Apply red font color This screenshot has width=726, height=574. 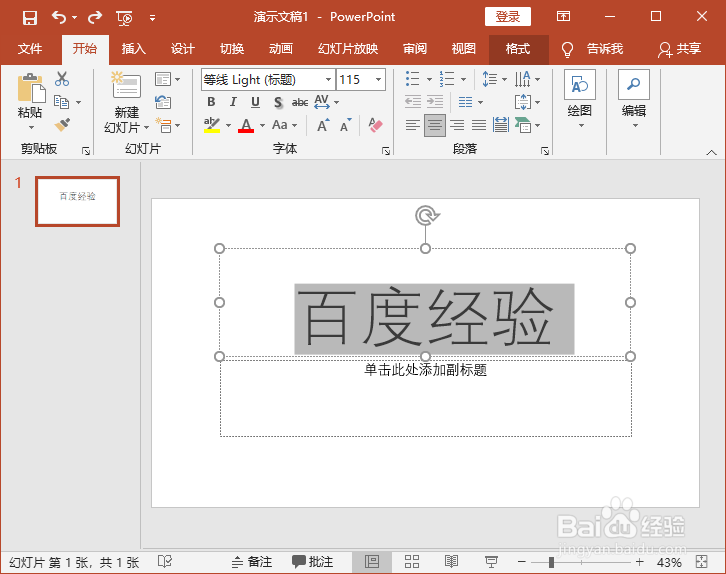[246, 125]
